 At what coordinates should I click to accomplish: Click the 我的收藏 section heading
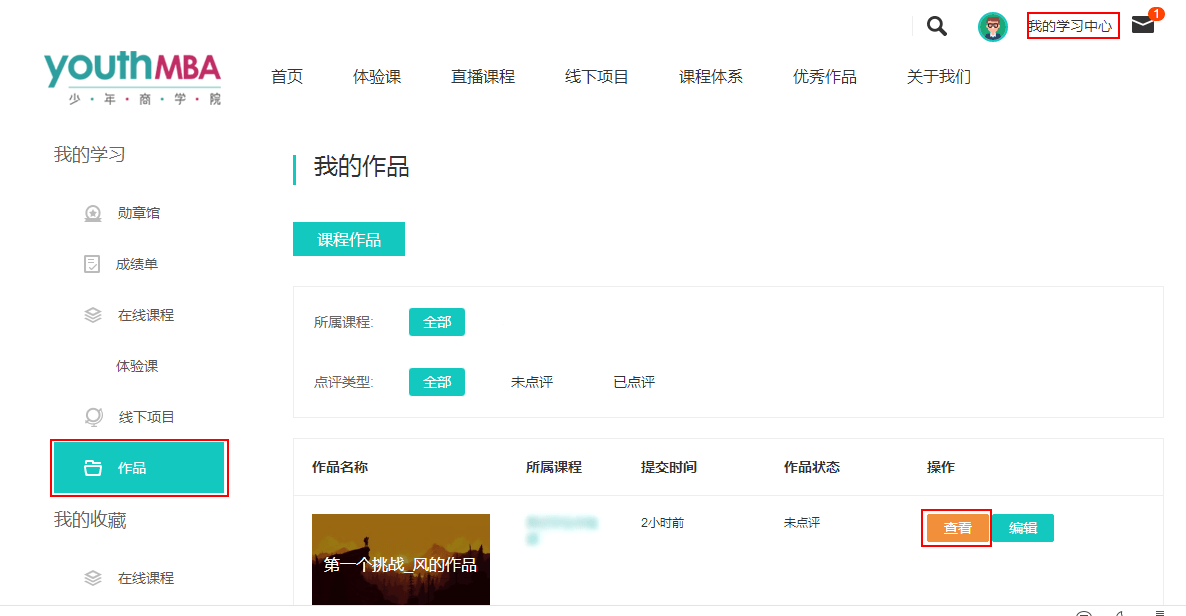click(x=90, y=520)
